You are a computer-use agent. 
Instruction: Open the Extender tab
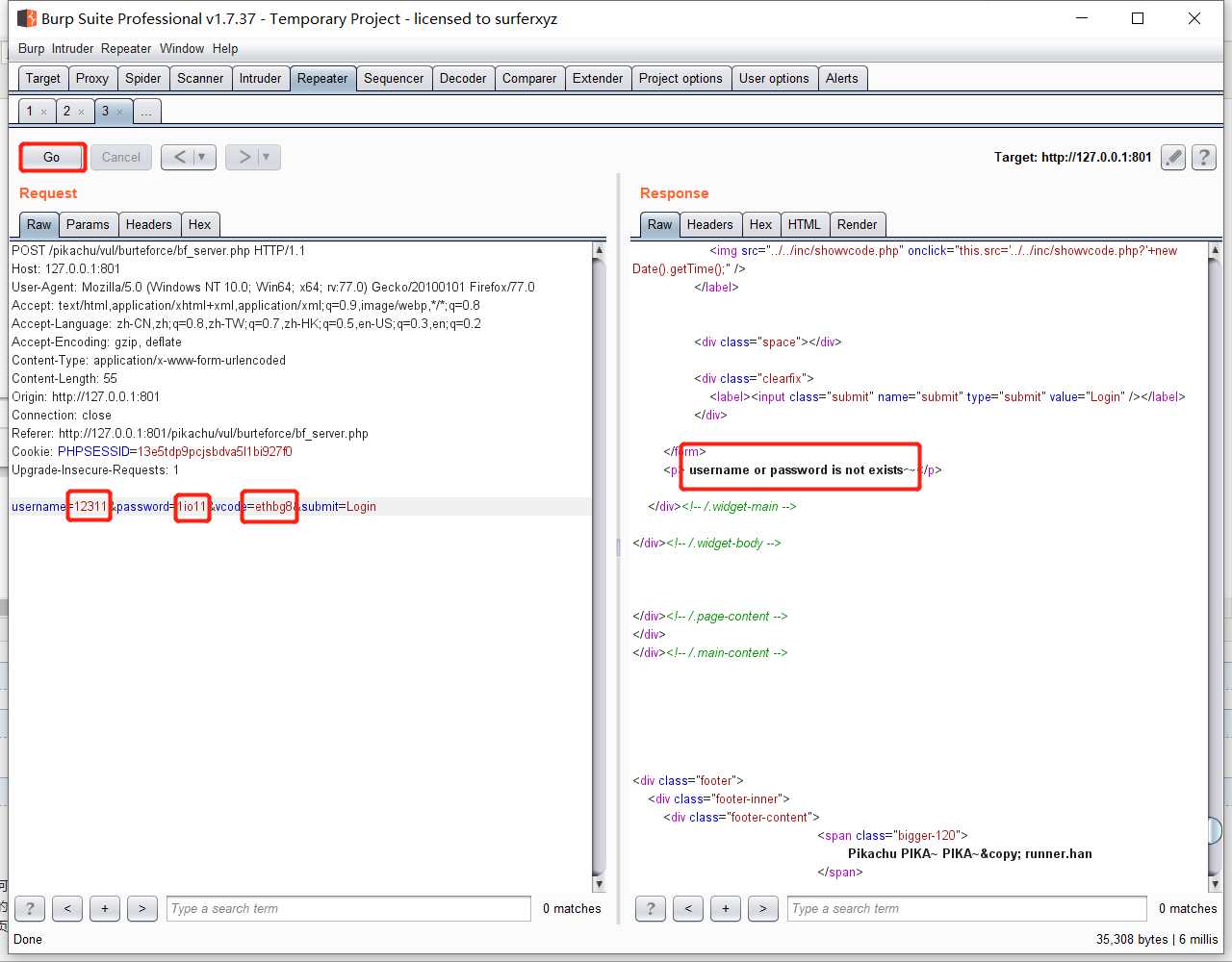click(598, 78)
